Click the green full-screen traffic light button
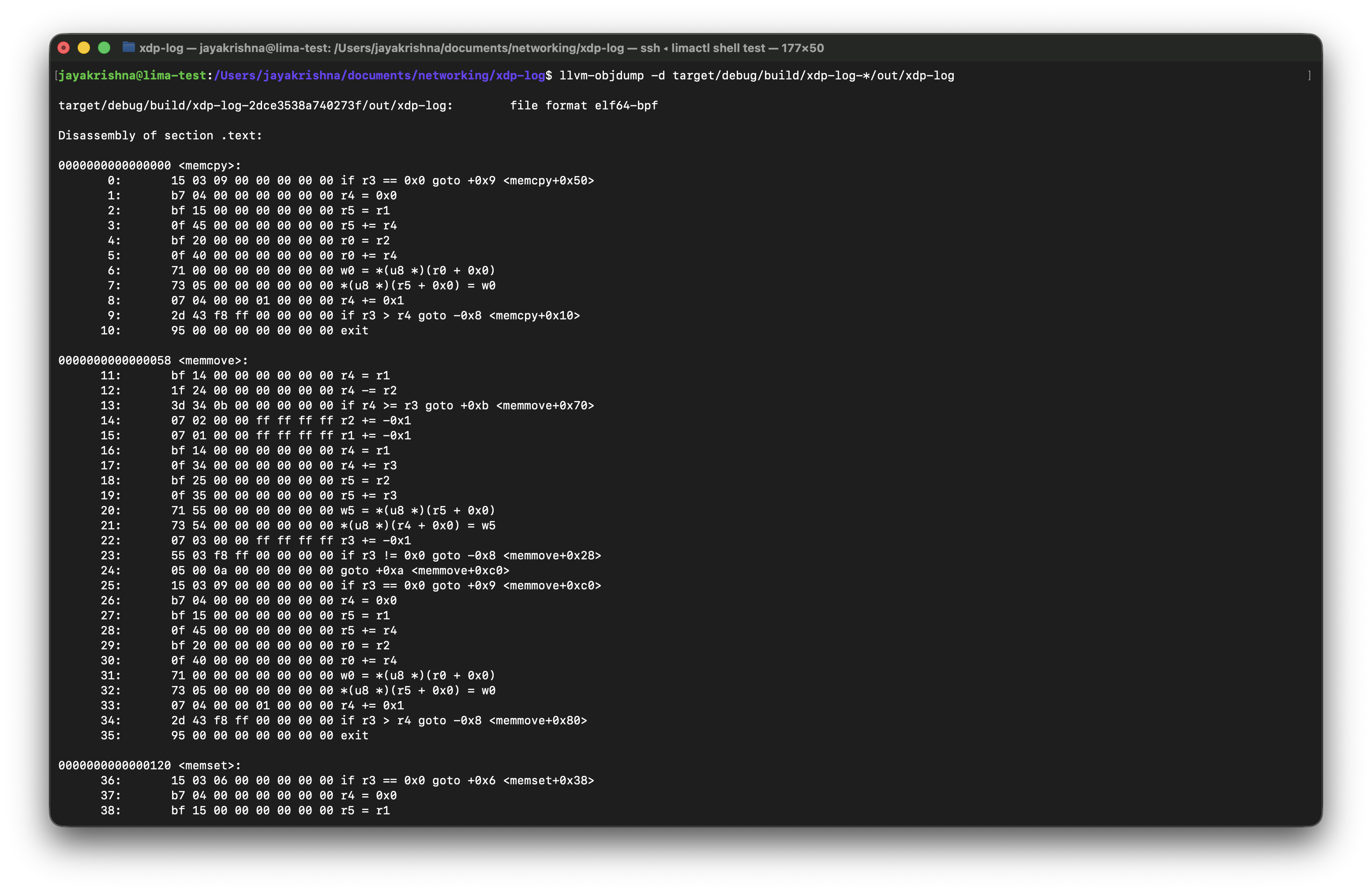This screenshot has height=892, width=1372. click(105, 48)
